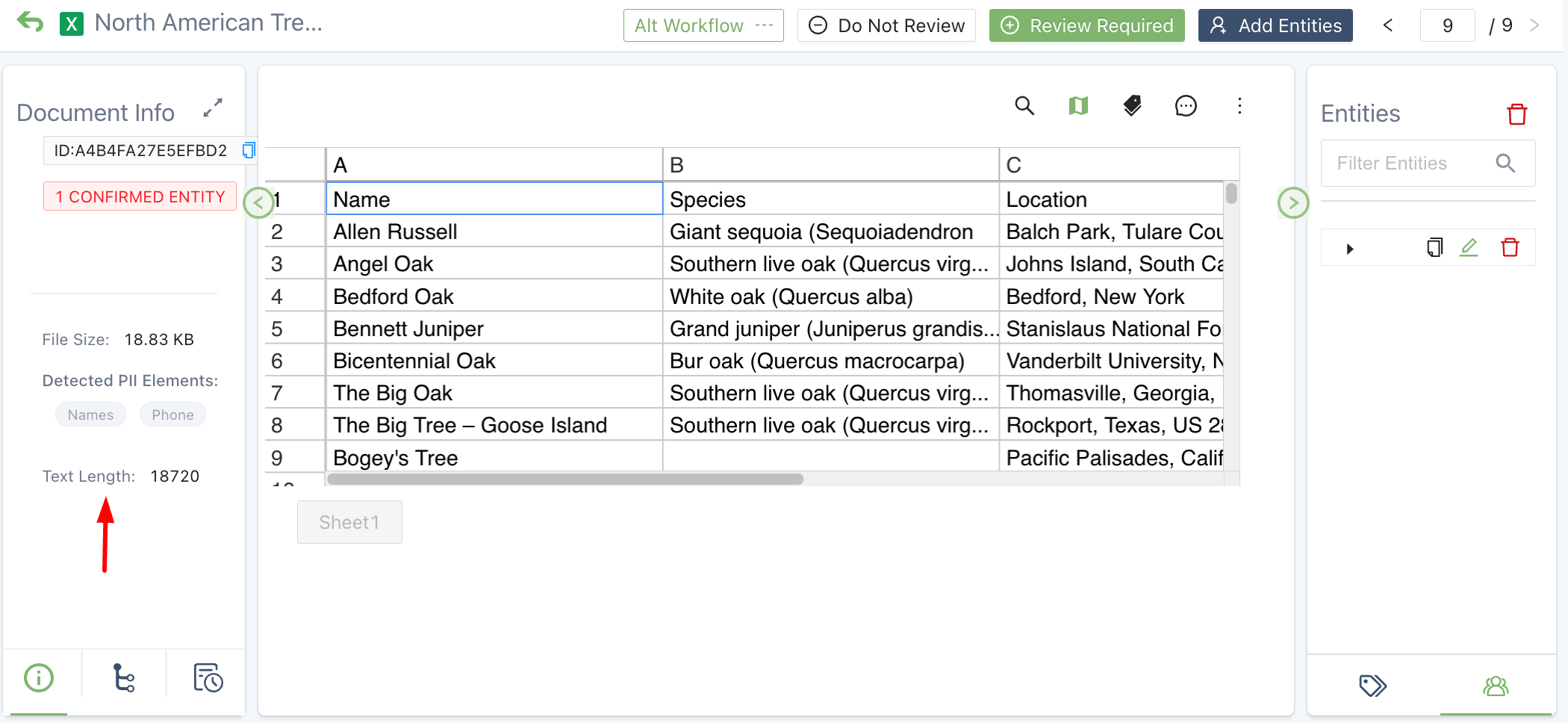Delete all entities with red trash icon
The image size is (1568, 723).
pyautogui.click(x=1516, y=114)
